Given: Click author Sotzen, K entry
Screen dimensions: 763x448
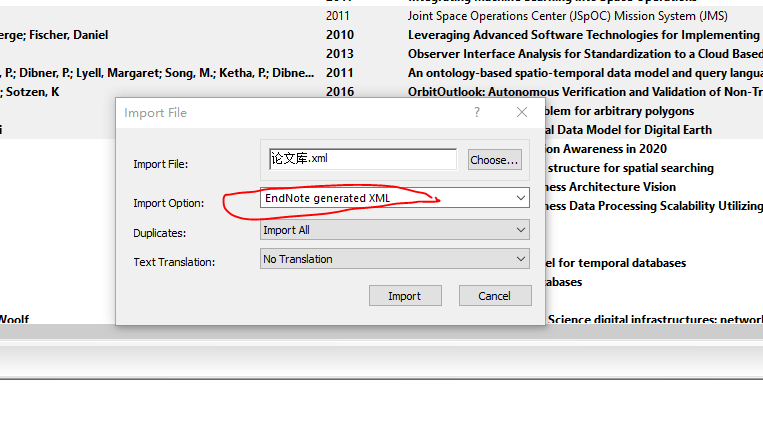Looking at the screenshot, I should point(32,92).
